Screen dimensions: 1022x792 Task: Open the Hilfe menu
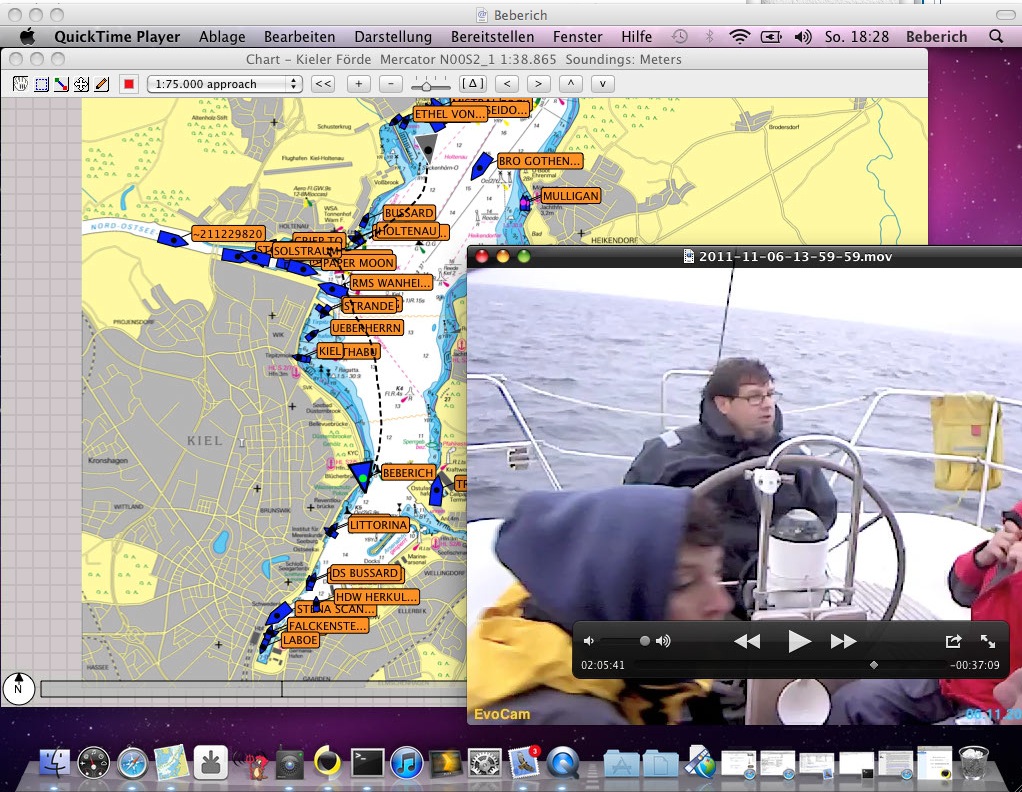[637, 37]
